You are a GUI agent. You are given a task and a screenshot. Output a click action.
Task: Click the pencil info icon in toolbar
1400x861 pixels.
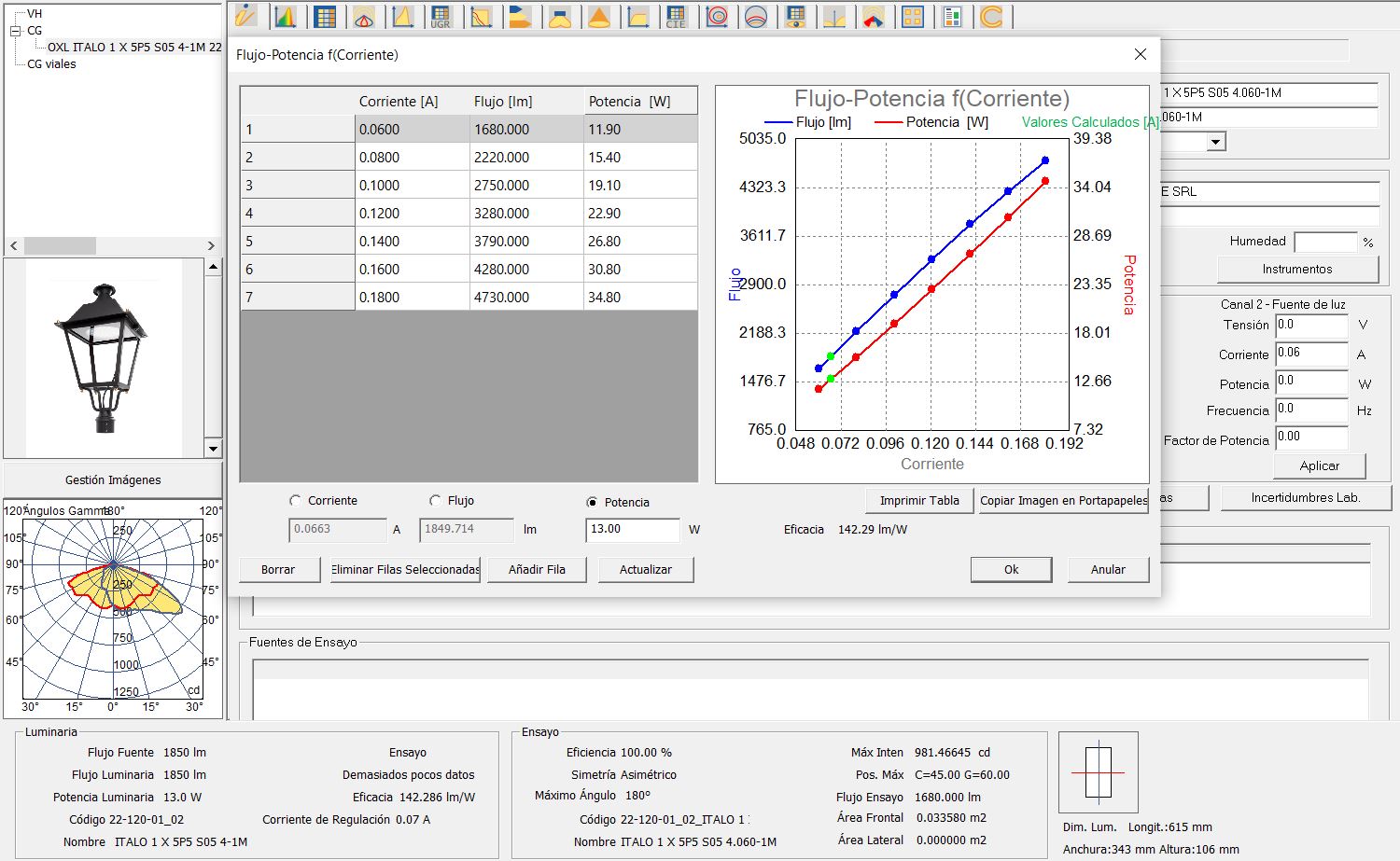245,17
